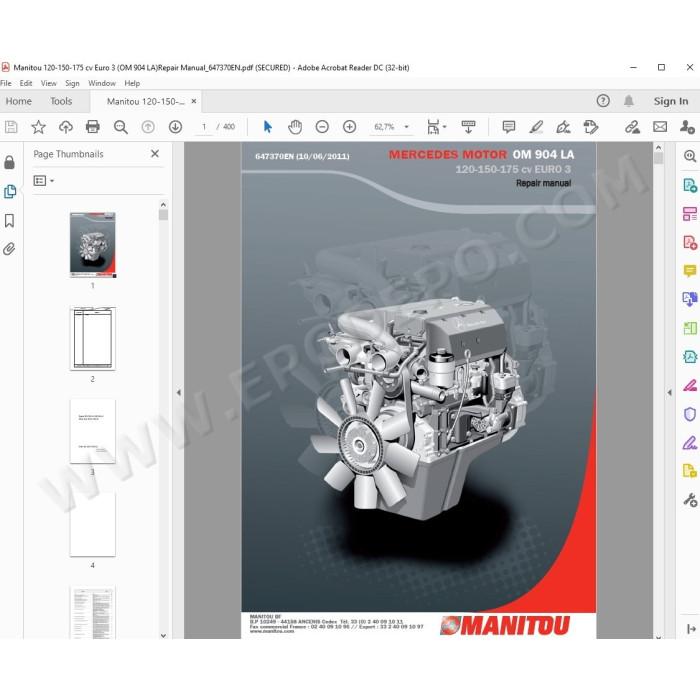700x700 pixels.
Task: Save the file using the floppy disk icon
Action: (11, 127)
